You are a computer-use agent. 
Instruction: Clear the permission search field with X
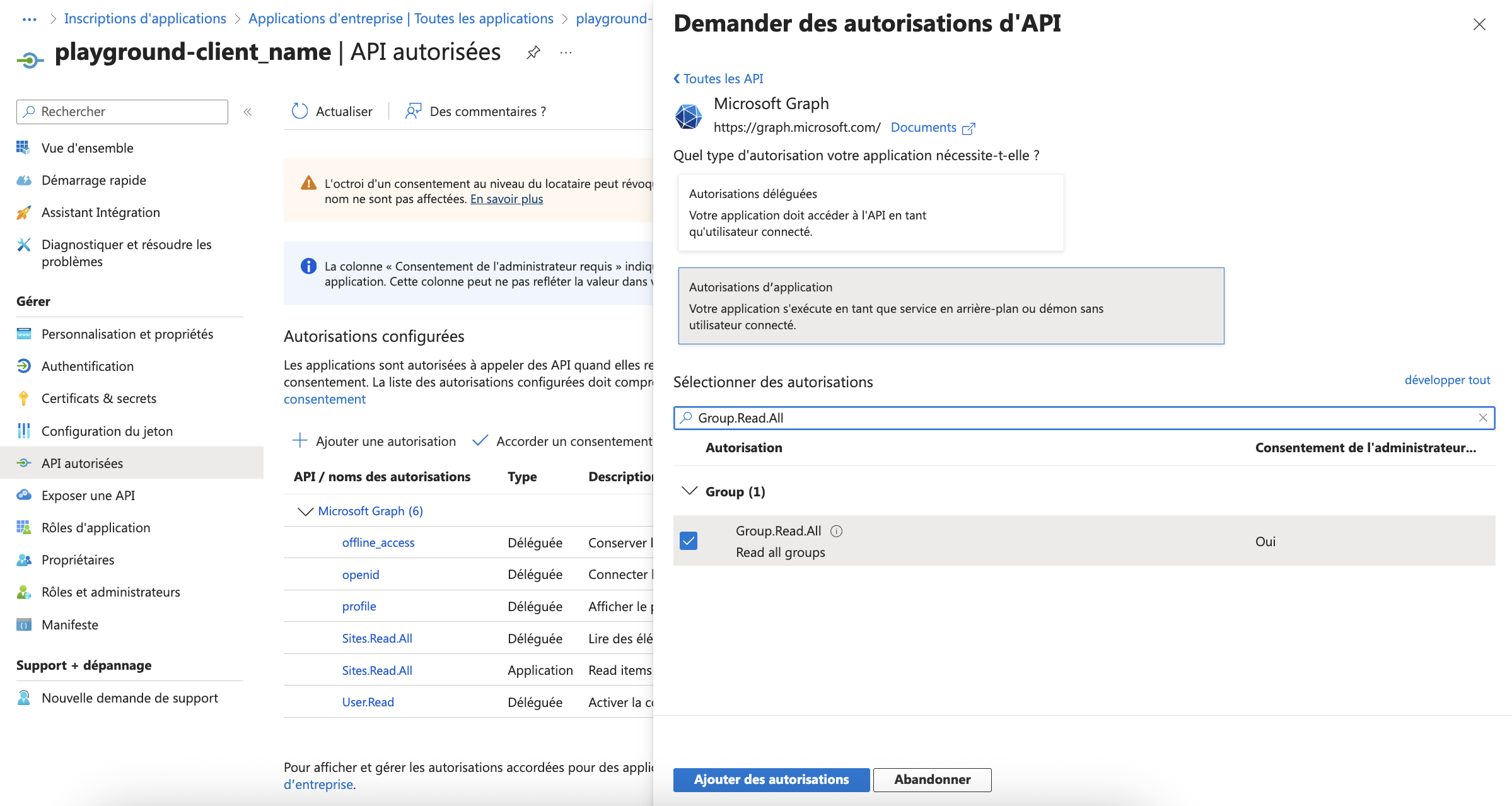click(x=1483, y=418)
